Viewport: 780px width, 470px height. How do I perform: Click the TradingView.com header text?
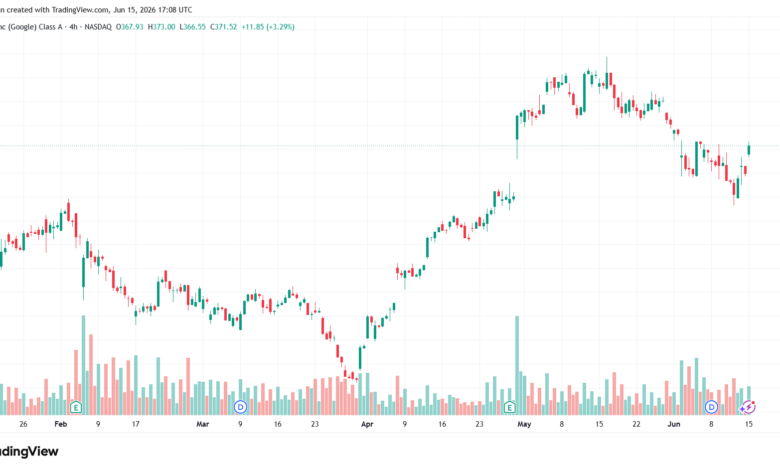(x=80, y=9)
